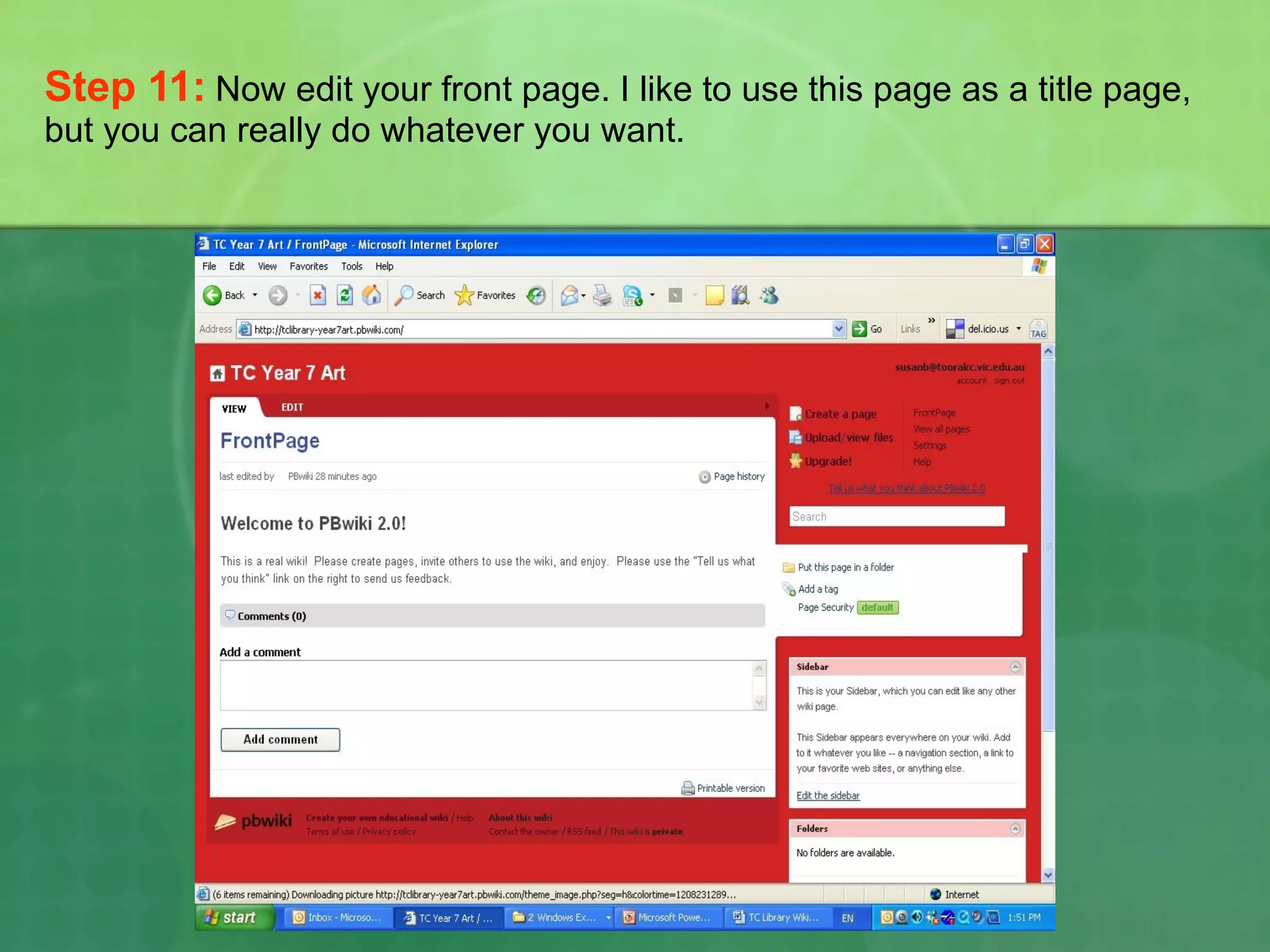The height and width of the screenshot is (952, 1270).
Task: Expand the arrow at right of tab bar
Action: (x=767, y=406)
